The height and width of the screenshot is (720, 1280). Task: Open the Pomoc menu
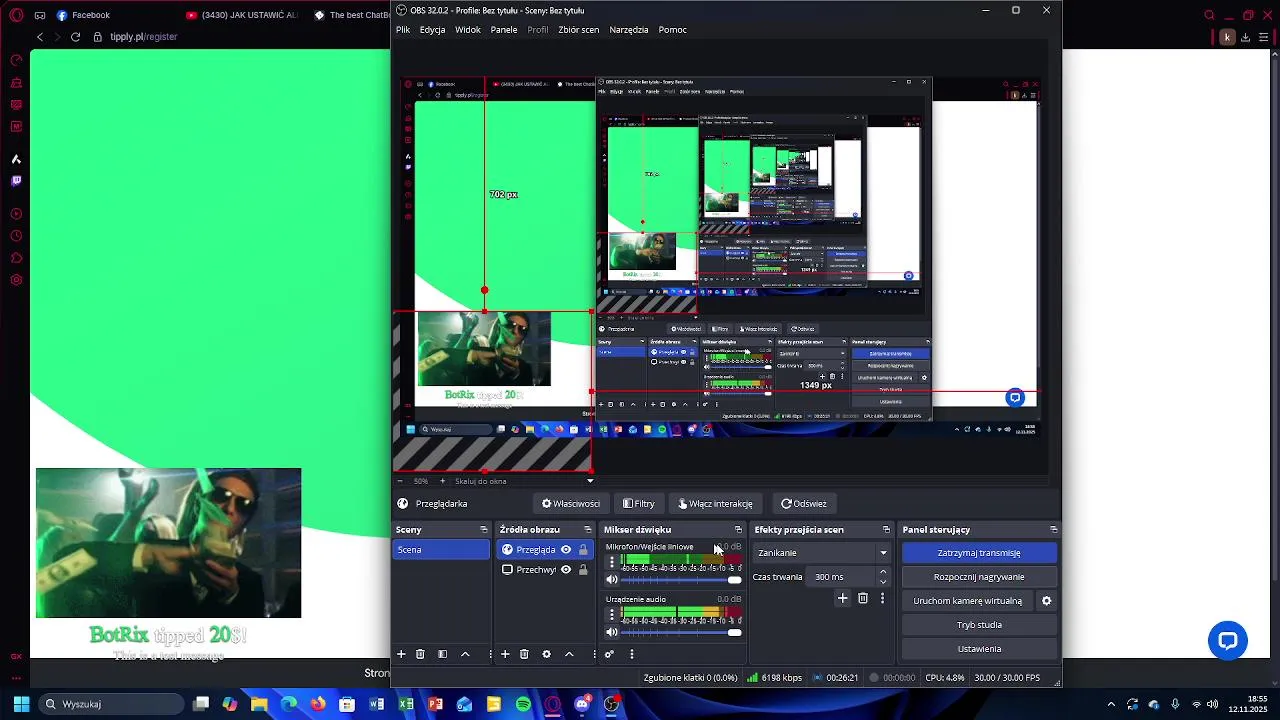click(673, 30)
